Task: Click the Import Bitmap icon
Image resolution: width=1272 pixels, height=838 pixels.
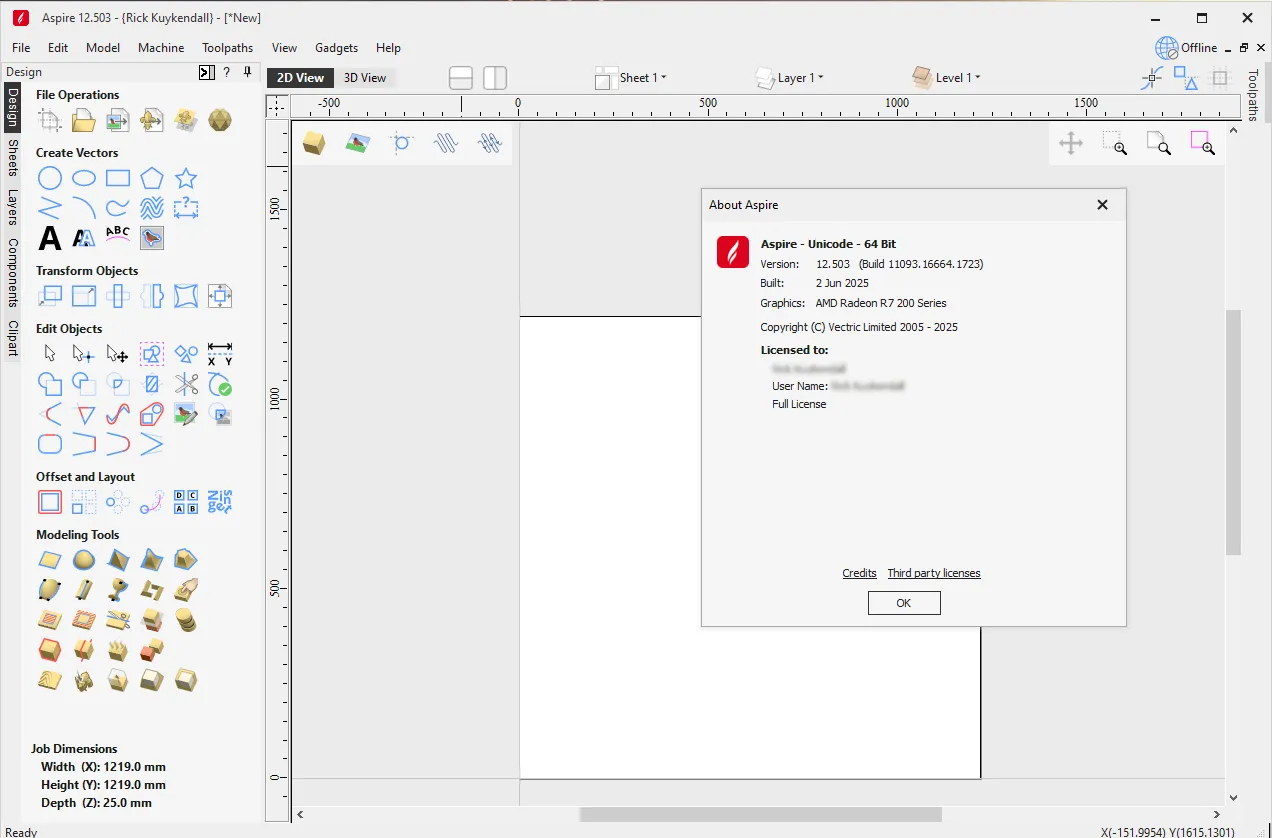Action: pyautogui.click(x=118, y=121)
